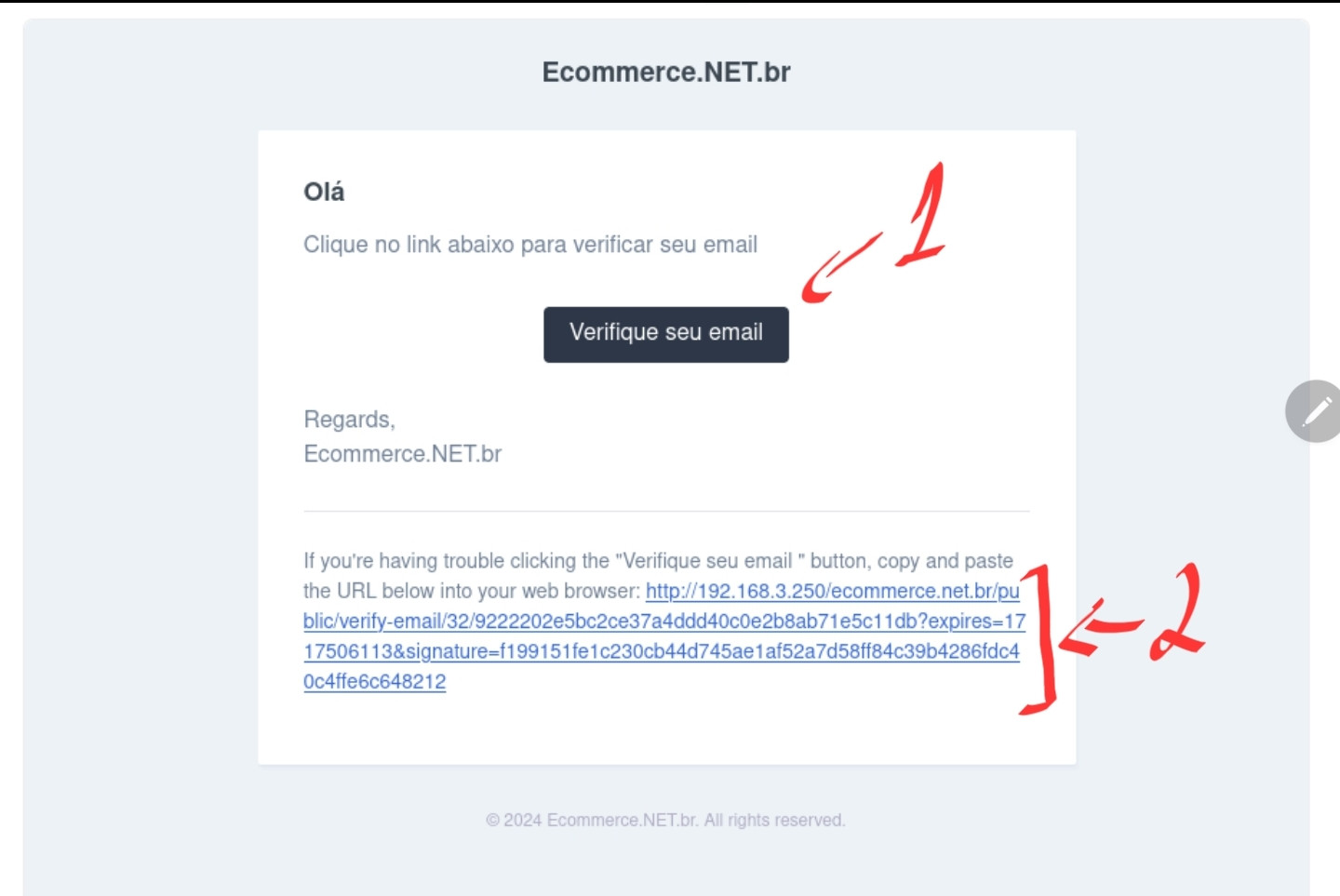The height and width of the screenshot is (896, 1340).
Task: Click the red handwritten number 1
Action: click(921, 215)
